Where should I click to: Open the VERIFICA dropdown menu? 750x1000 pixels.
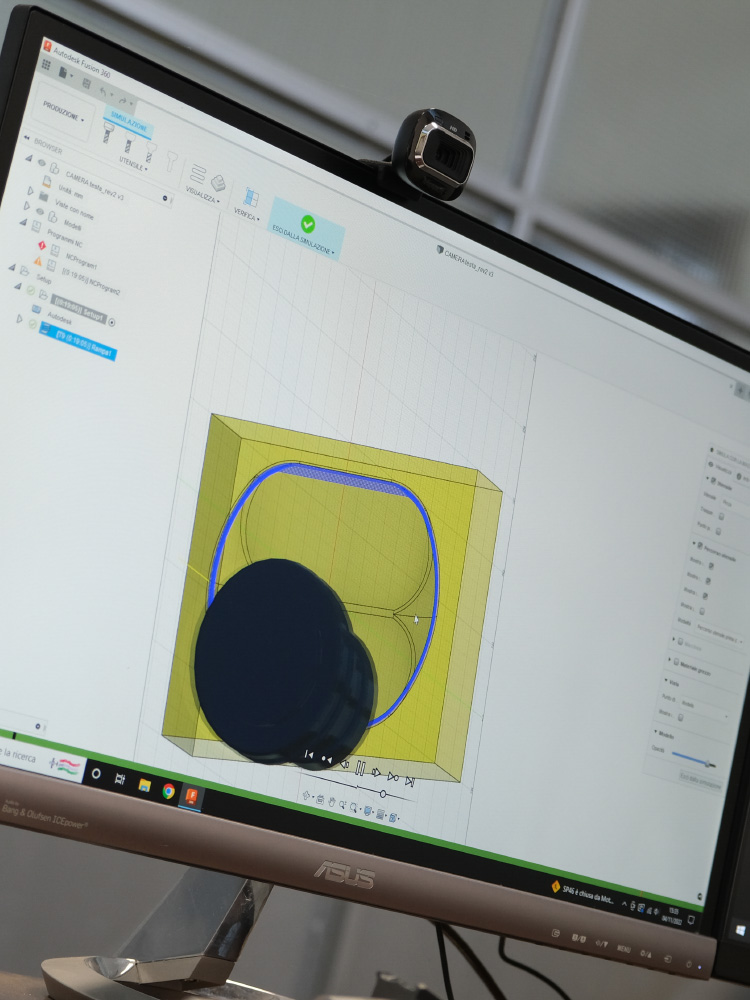pyautogui.click(x=246, y=214)
